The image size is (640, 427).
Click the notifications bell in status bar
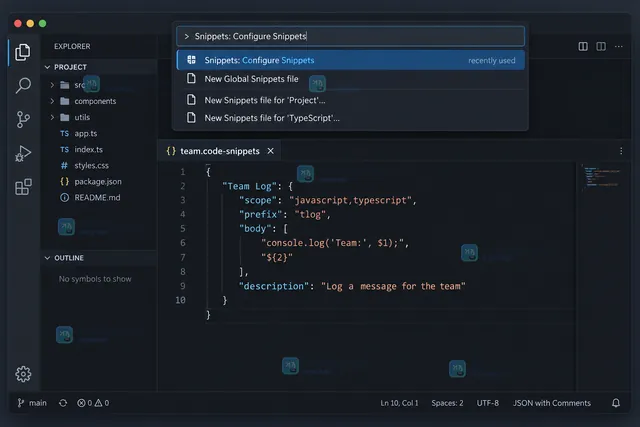(616, 403)
